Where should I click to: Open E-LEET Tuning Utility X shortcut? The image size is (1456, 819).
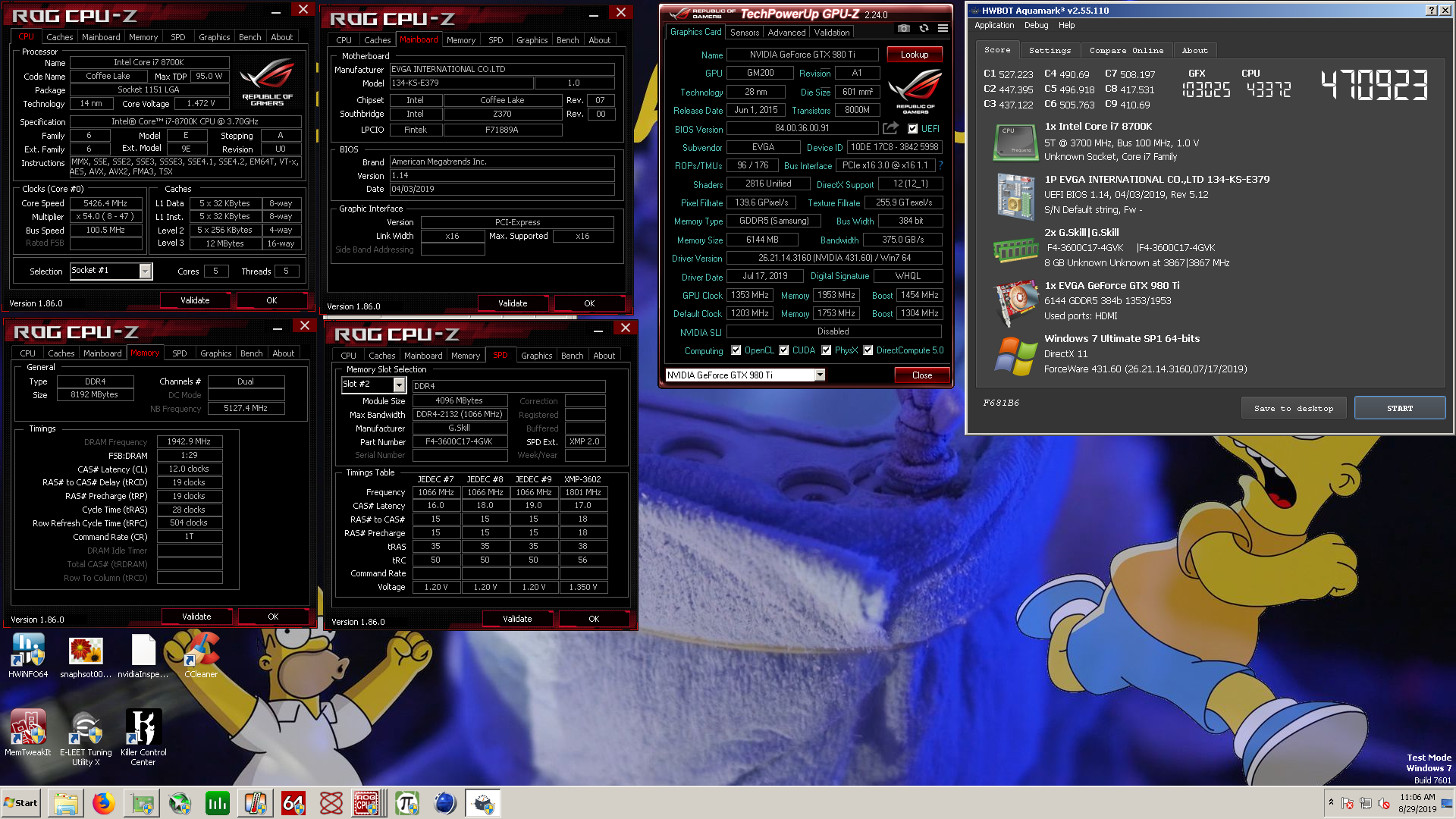(86, 738)
